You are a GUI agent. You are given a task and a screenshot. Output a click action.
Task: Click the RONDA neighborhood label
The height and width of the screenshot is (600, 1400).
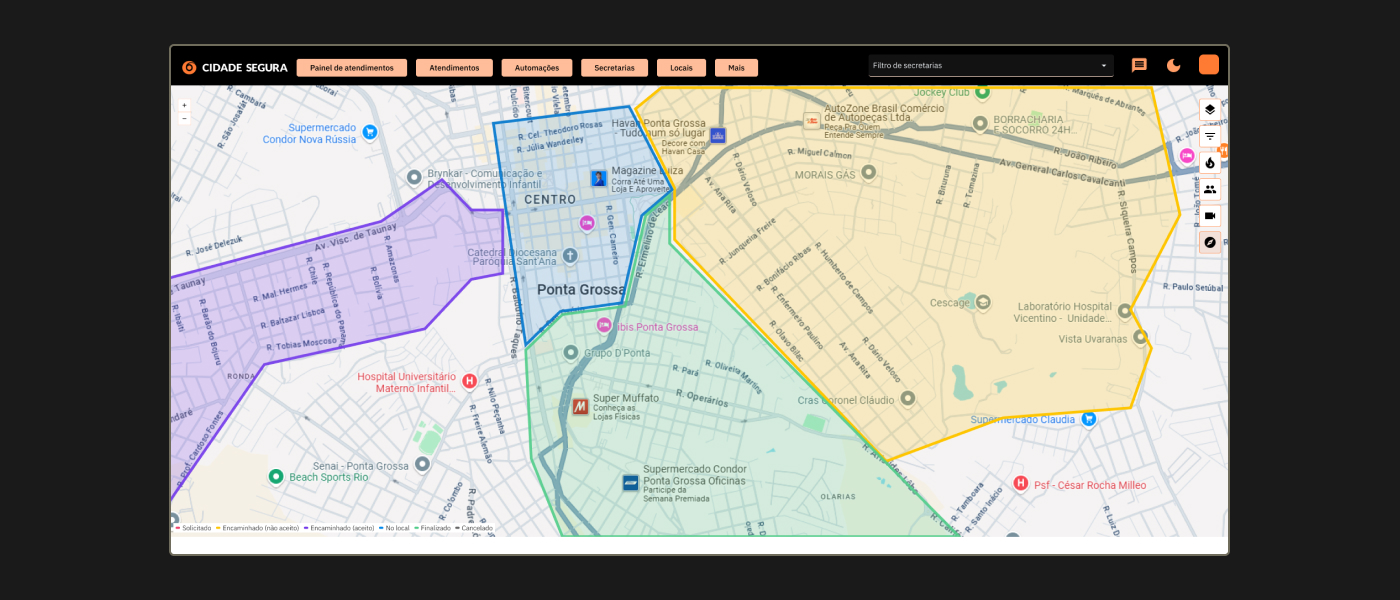[x=241, y=376]
